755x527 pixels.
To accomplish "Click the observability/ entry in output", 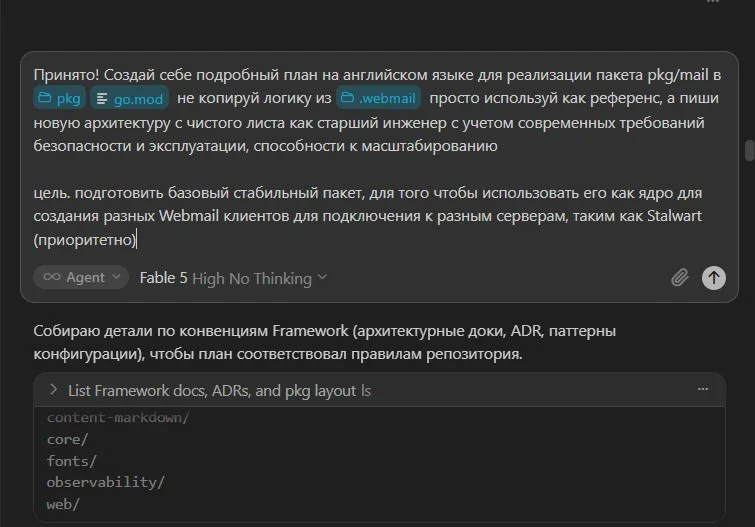I will (x=106, y=482).
